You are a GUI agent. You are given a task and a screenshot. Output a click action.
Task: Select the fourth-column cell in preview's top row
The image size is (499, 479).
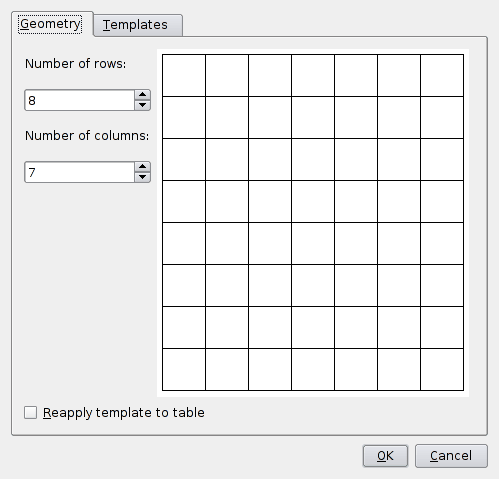[313, 76]
